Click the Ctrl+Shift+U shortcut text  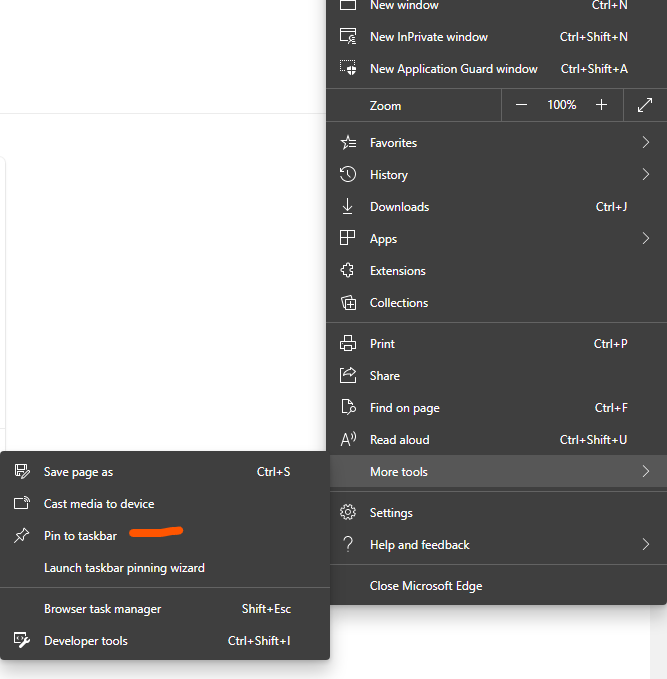pyautogui.click(x=593, y=440)
